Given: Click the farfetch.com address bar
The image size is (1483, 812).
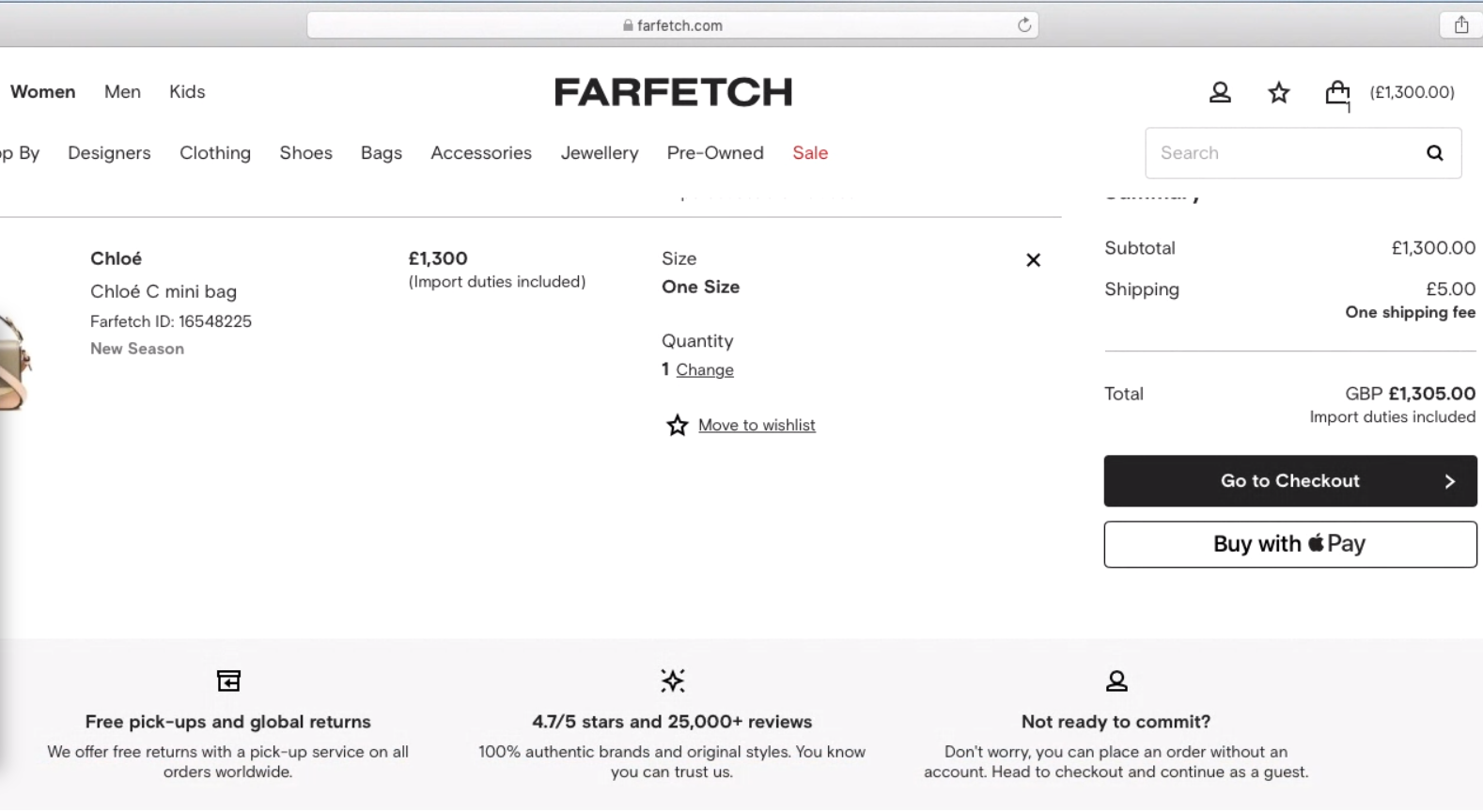Looking at the screenshot, I should coord(673,25).
